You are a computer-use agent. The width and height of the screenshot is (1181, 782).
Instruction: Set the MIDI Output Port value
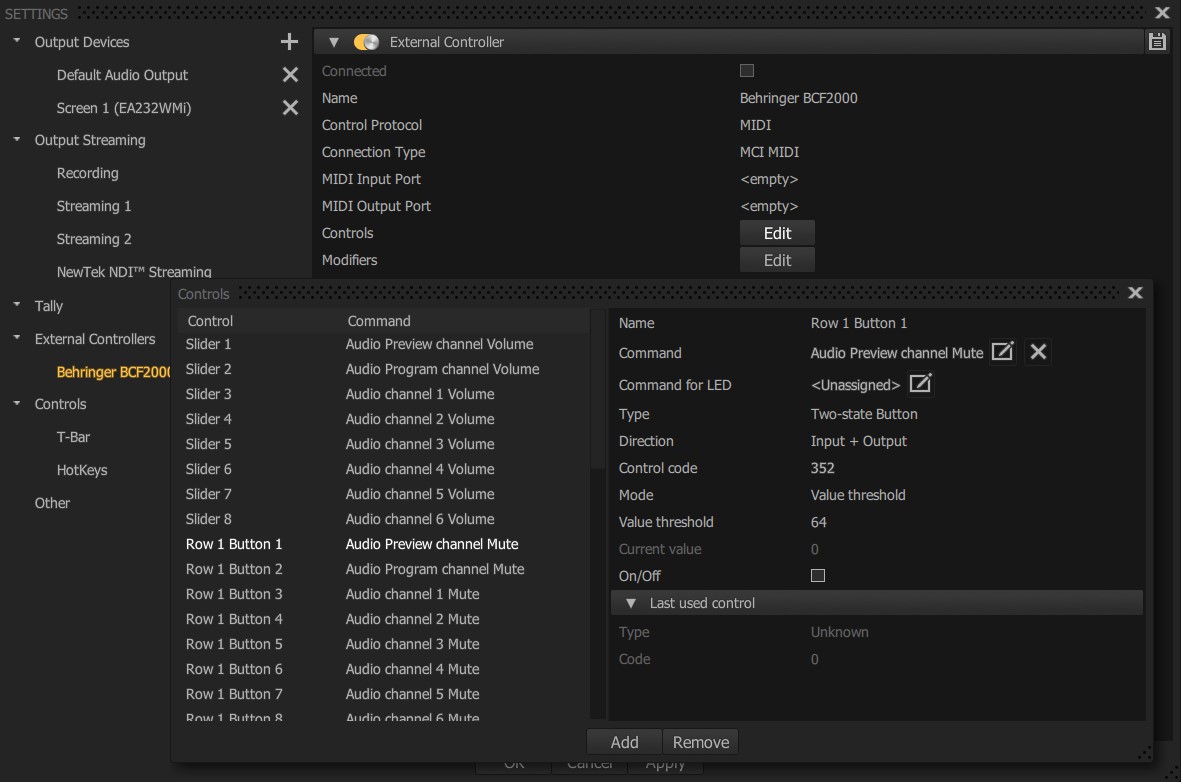(769, 206)
